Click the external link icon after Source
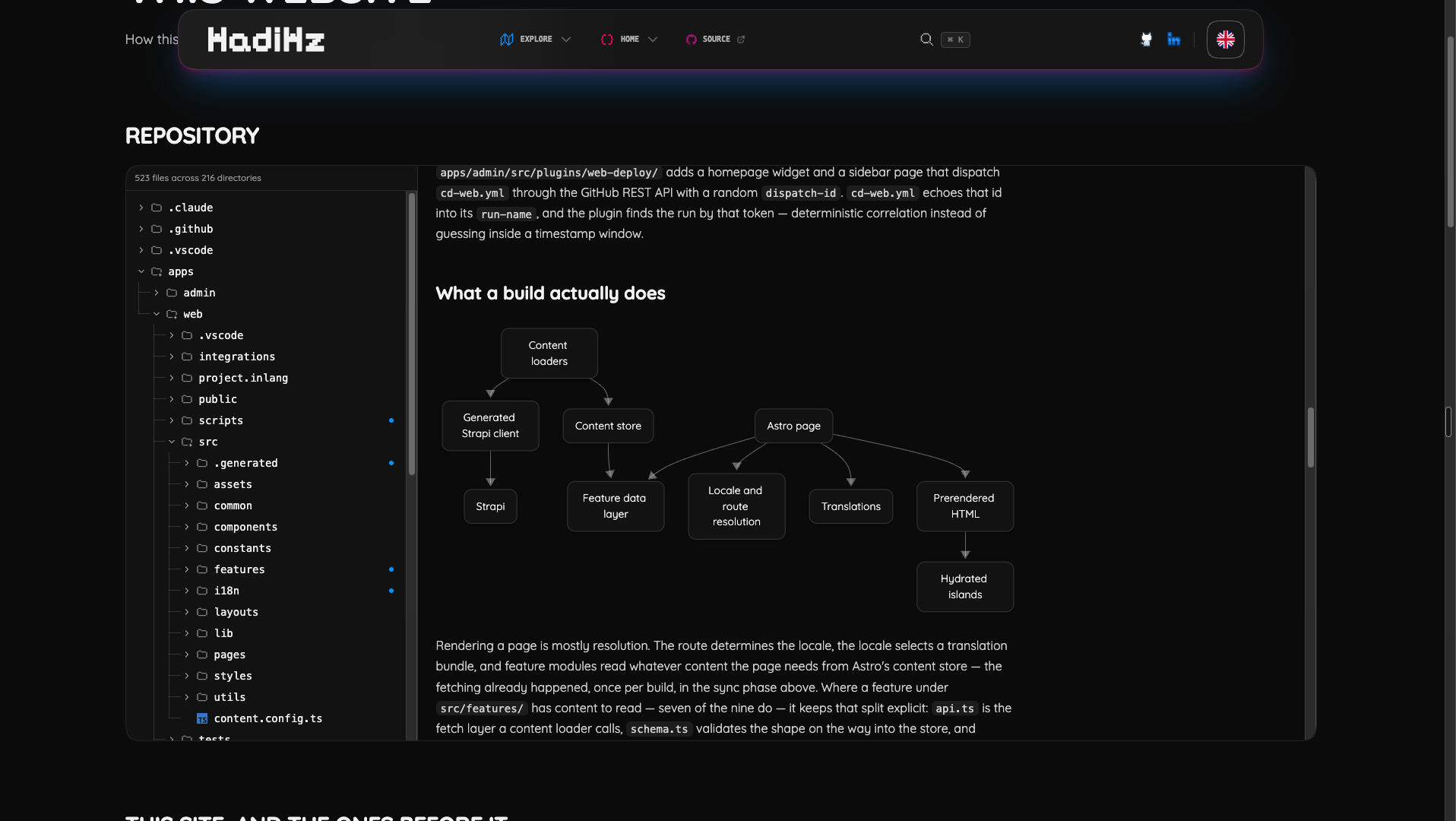 pos(741,40)
